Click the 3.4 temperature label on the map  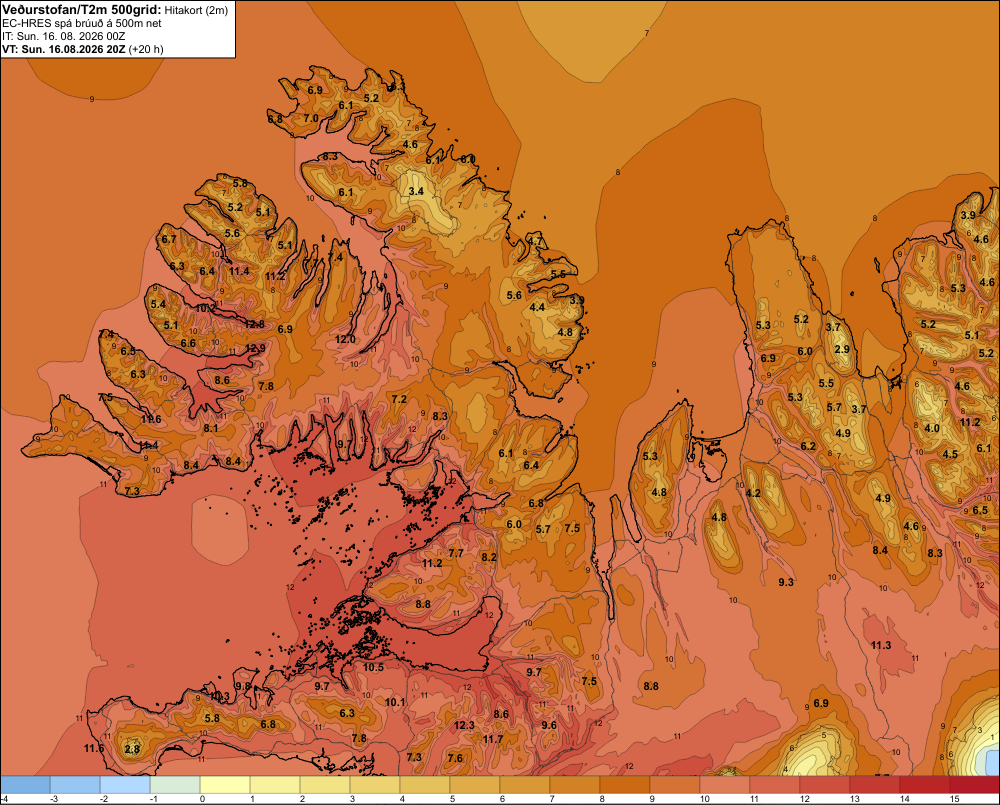416,191
